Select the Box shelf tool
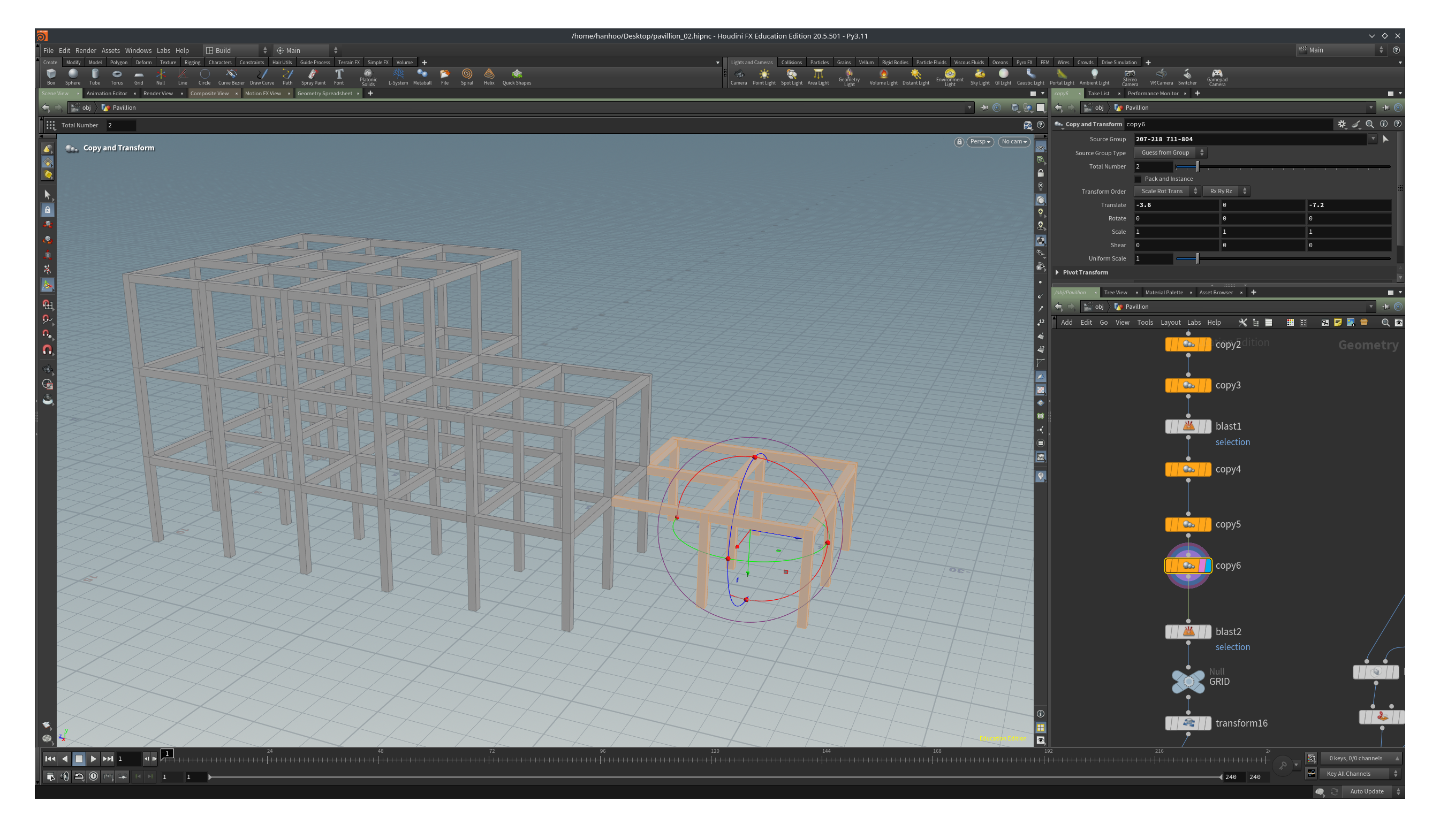Screen dimensions: 1440x840 (51, 77)
